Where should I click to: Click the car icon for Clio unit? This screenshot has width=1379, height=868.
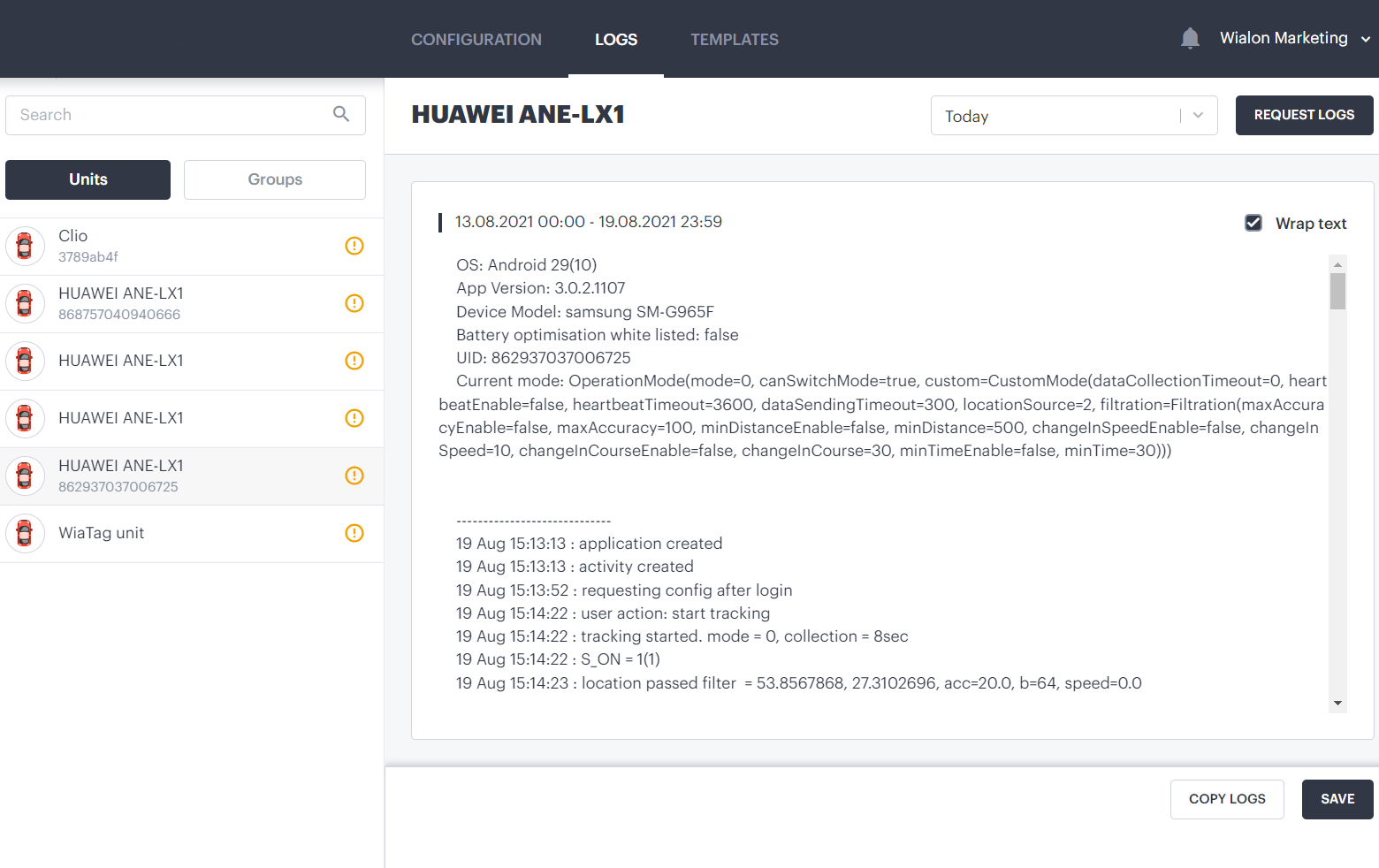coord(25,246)
